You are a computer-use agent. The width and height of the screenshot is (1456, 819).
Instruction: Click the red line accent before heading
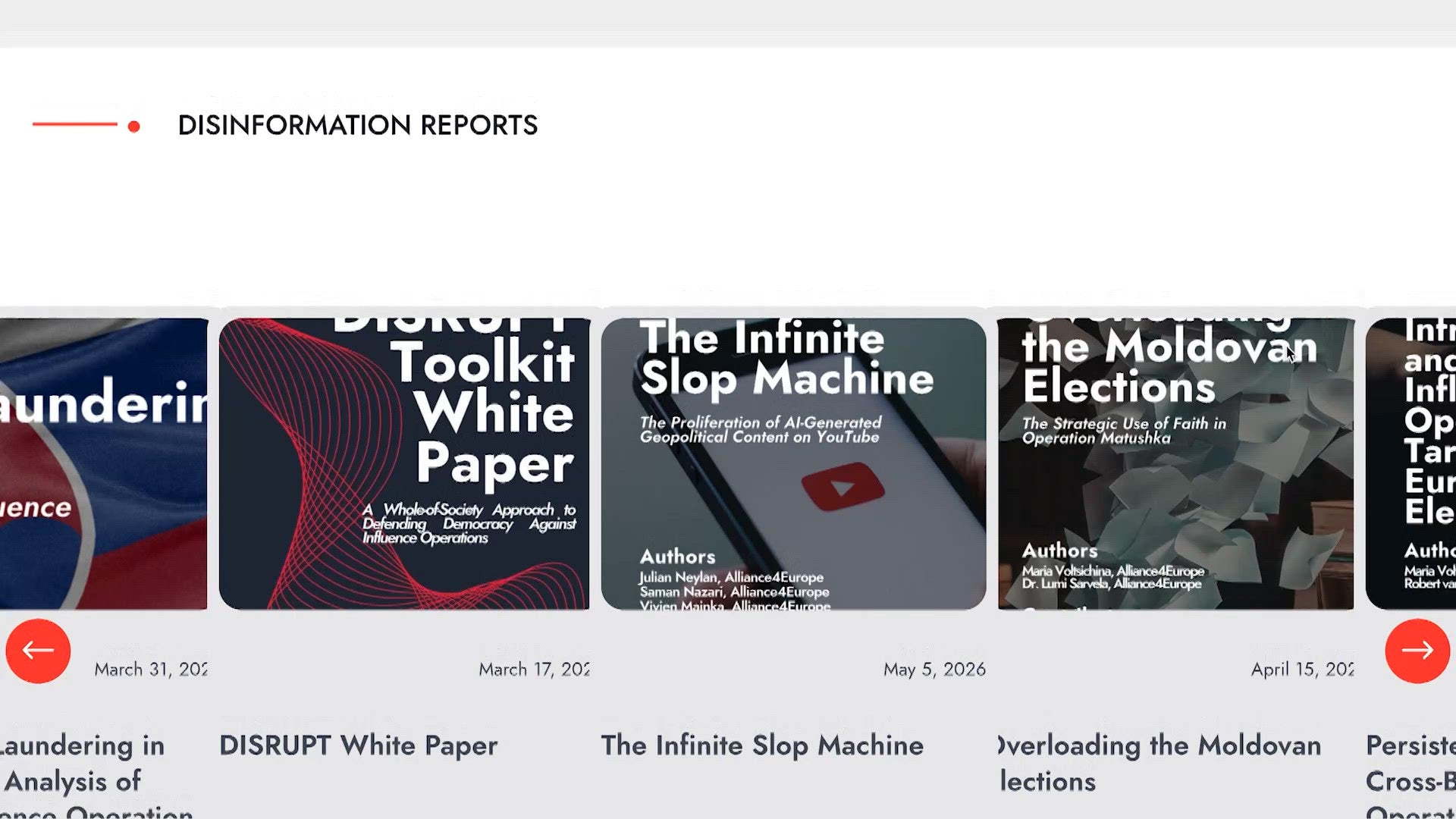tap(75, 124)
